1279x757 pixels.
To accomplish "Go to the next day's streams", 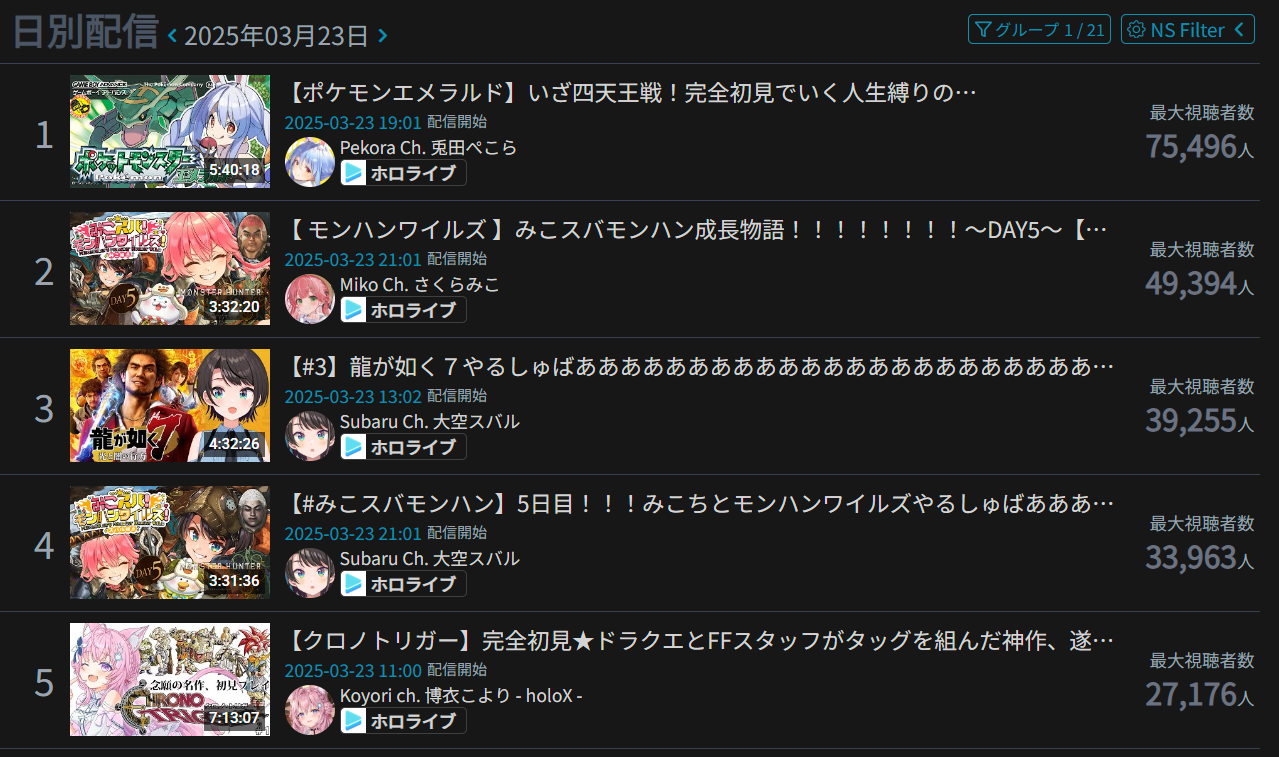I will 383,36.
